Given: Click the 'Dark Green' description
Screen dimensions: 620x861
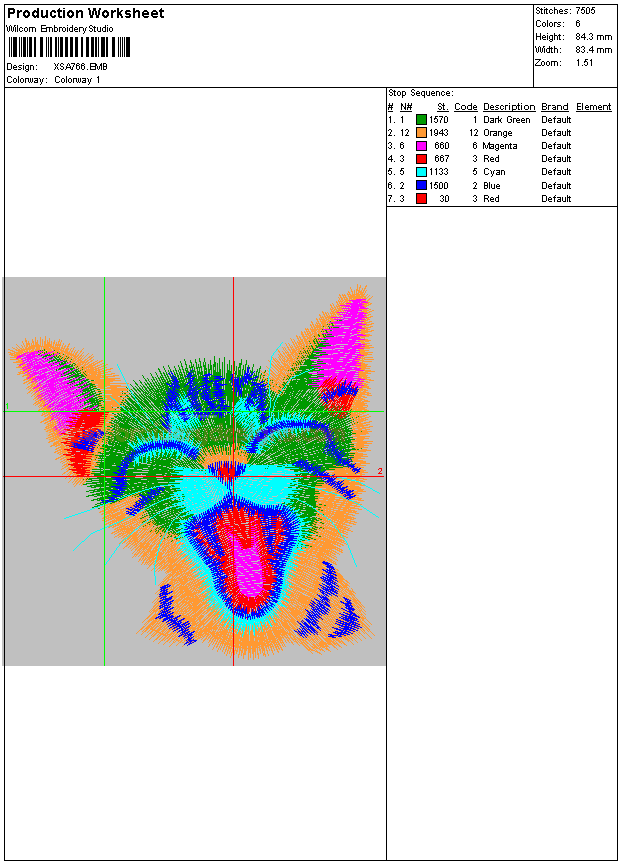Looking at the screenshot, I should pyautogui.click(x=507, y=120).
